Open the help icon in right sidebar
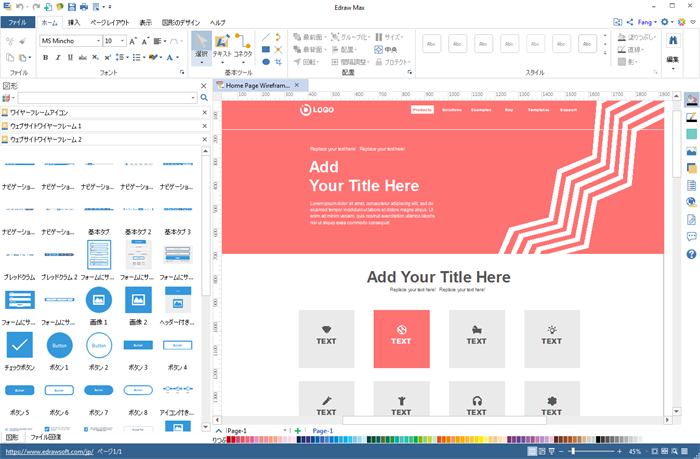700x459 pixels. click(x=691, y=254)
